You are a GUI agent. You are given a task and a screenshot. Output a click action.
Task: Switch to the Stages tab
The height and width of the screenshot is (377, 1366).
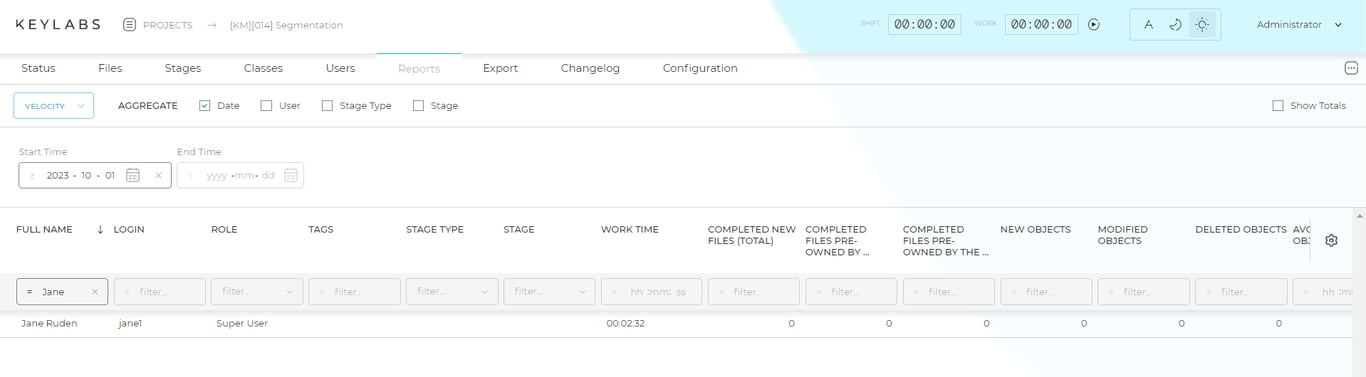coord(183,68)
